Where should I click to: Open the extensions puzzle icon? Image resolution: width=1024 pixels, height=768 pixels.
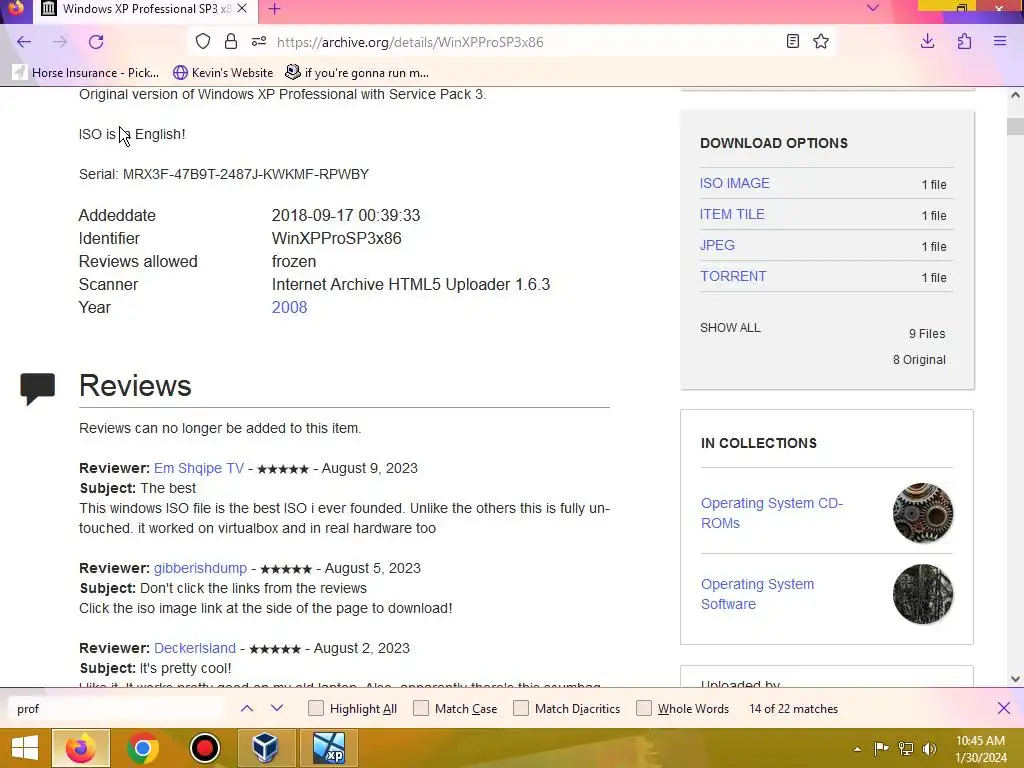pos(964,42)
